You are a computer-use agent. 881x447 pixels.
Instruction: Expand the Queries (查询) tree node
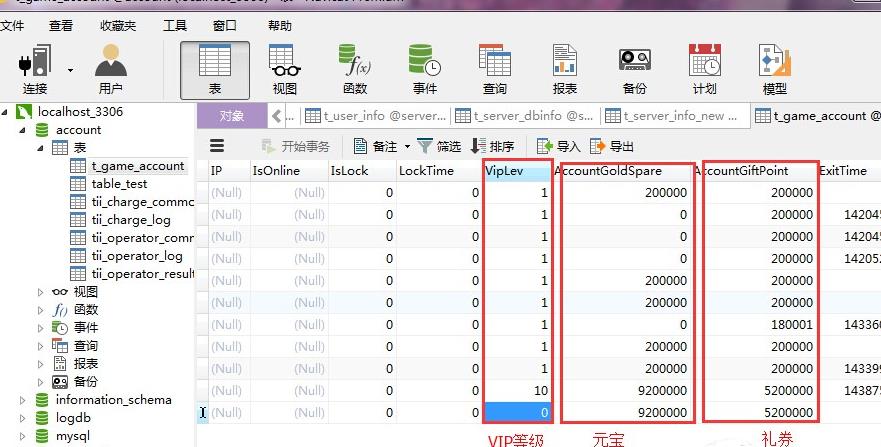[40, 346]
